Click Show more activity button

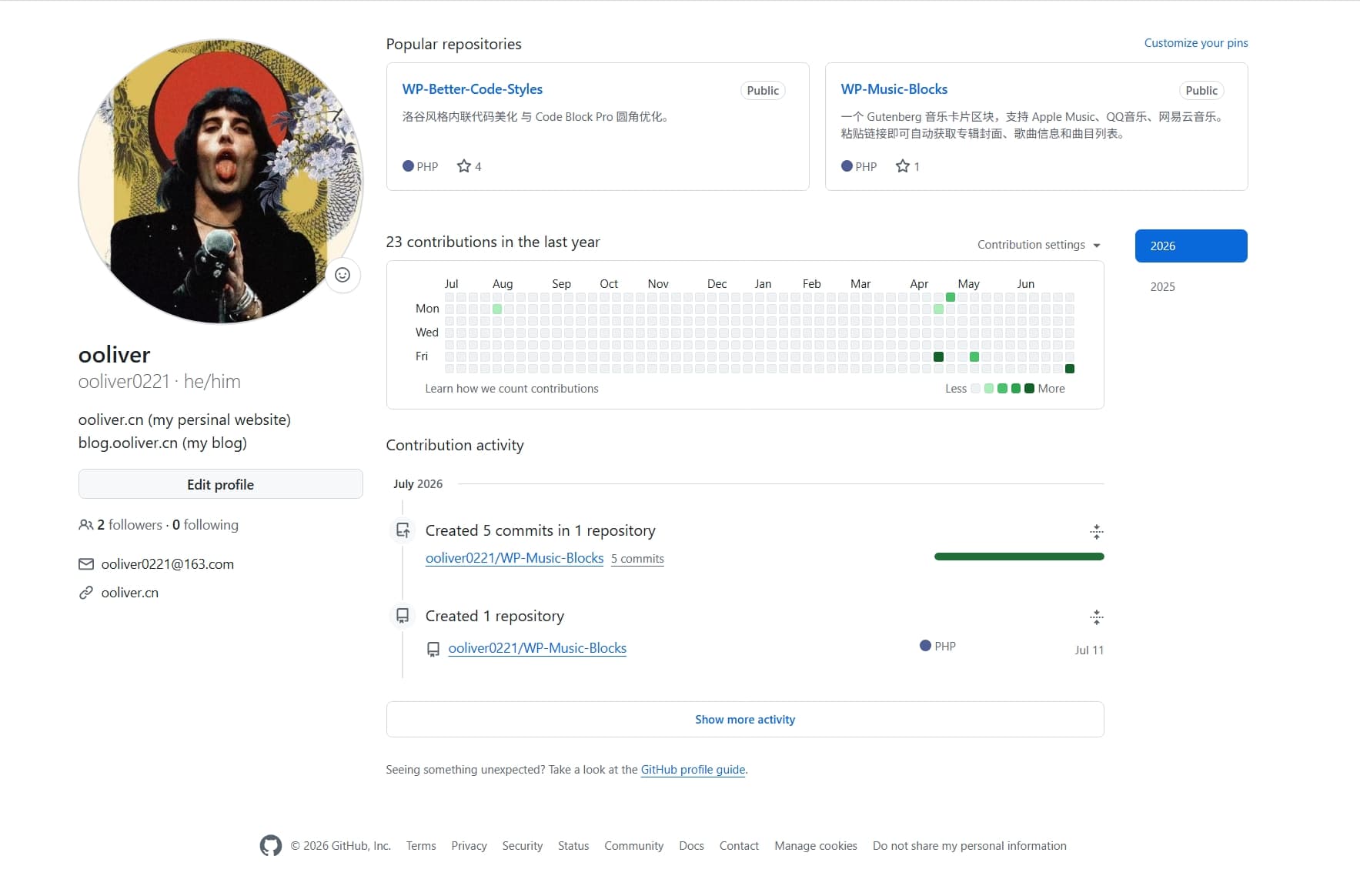click(745, 719)
